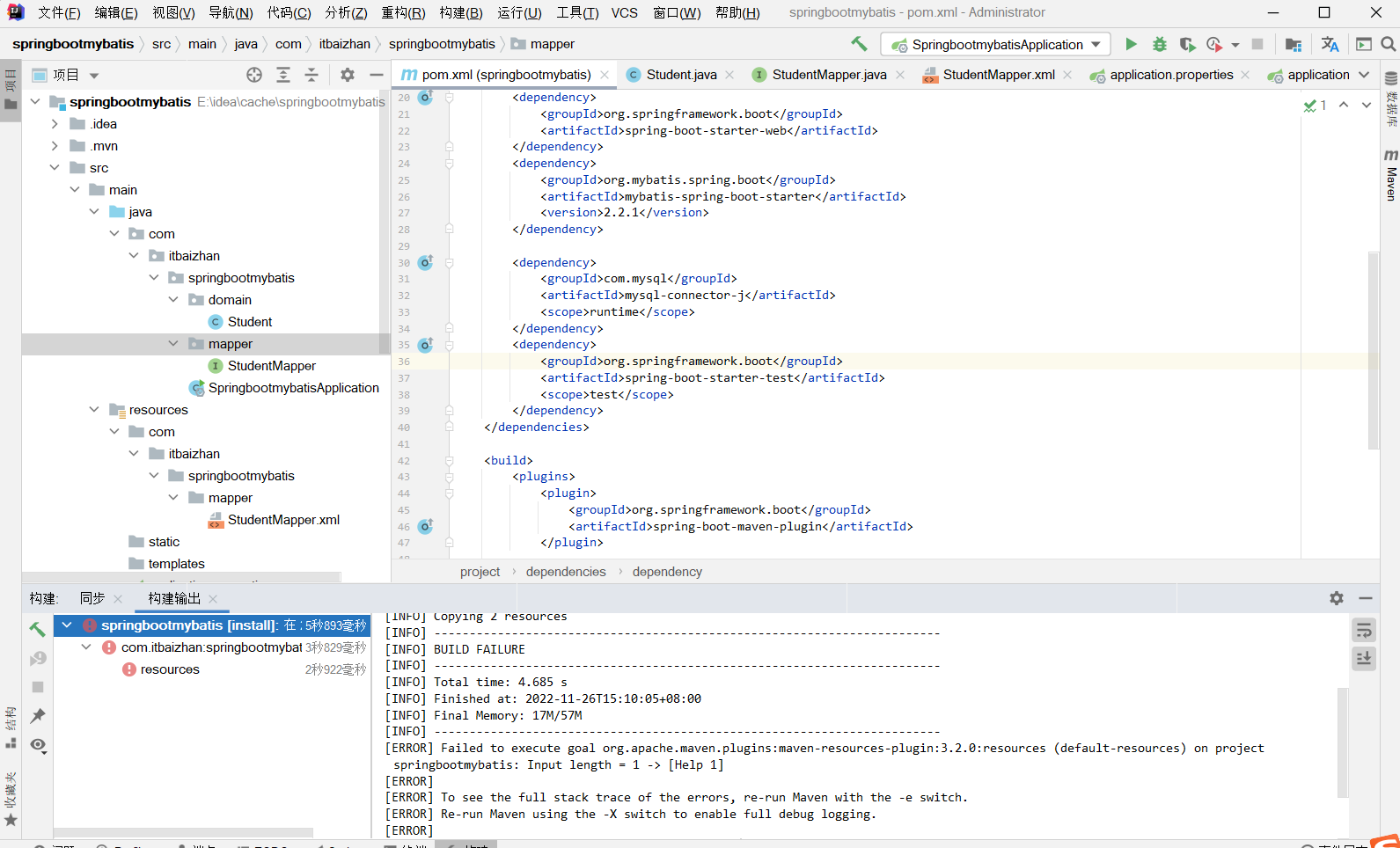Select the failed 'resources' build node

click(170, 669)
